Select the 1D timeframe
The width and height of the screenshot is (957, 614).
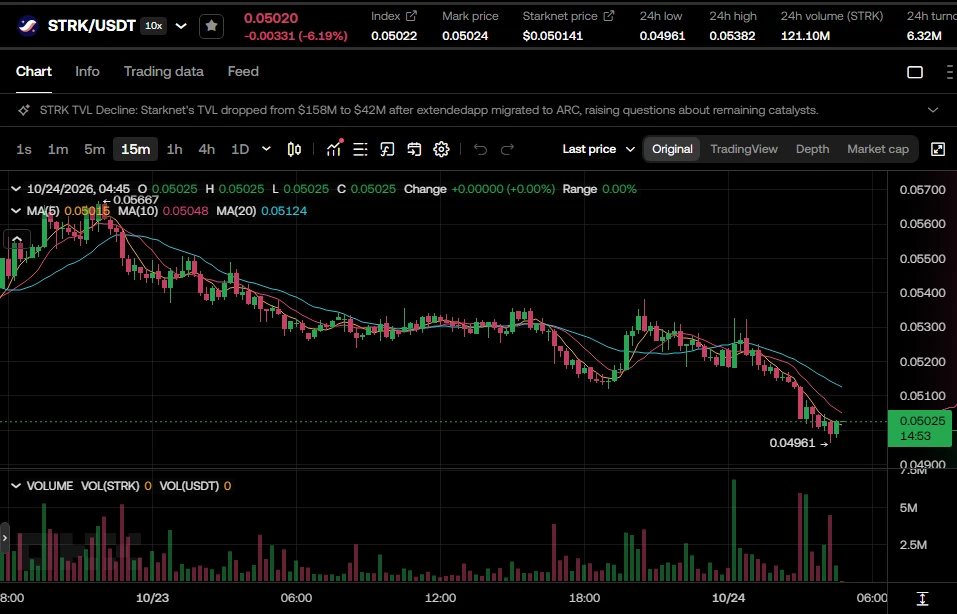[x=240, y=149]
